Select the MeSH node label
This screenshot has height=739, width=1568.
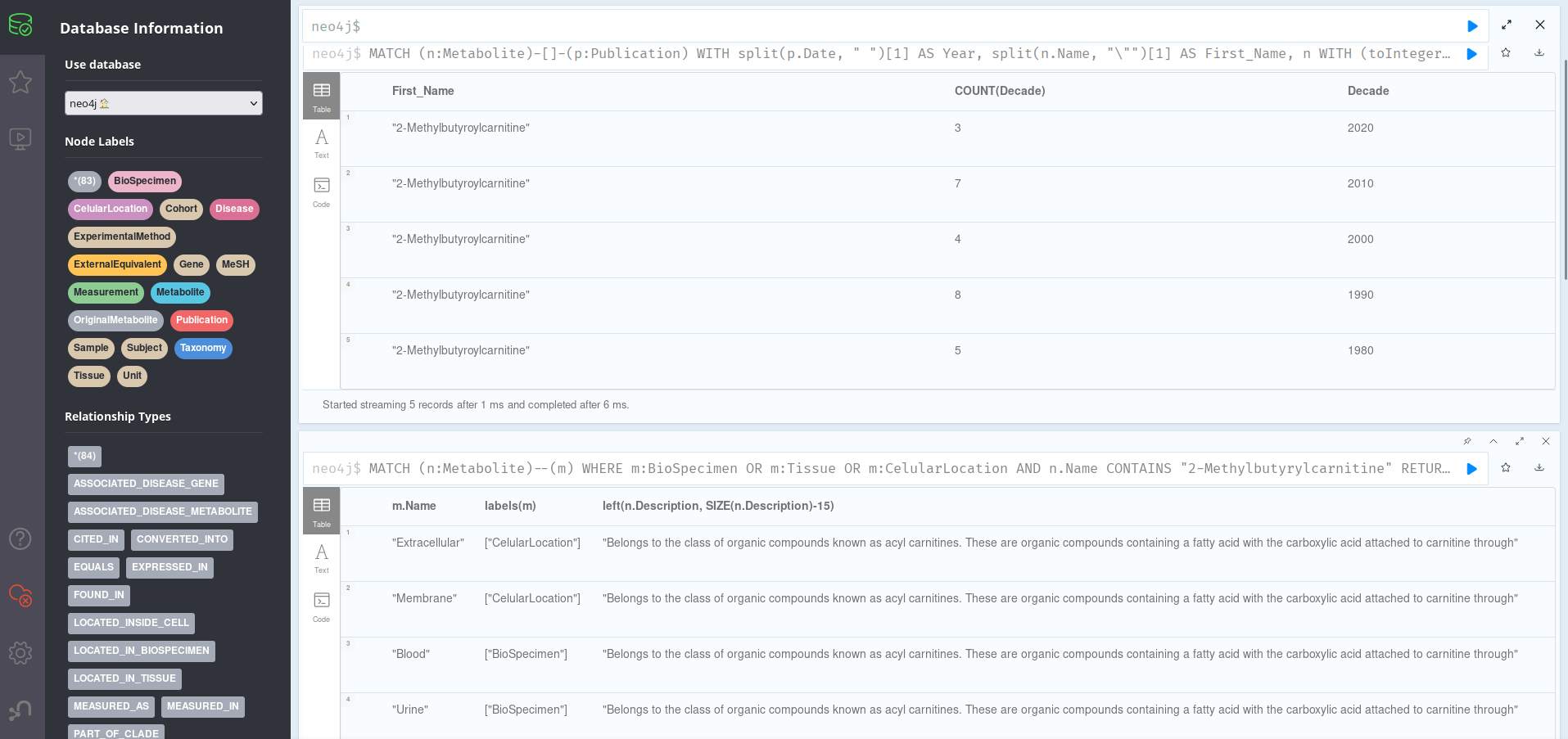coord(236,265)
